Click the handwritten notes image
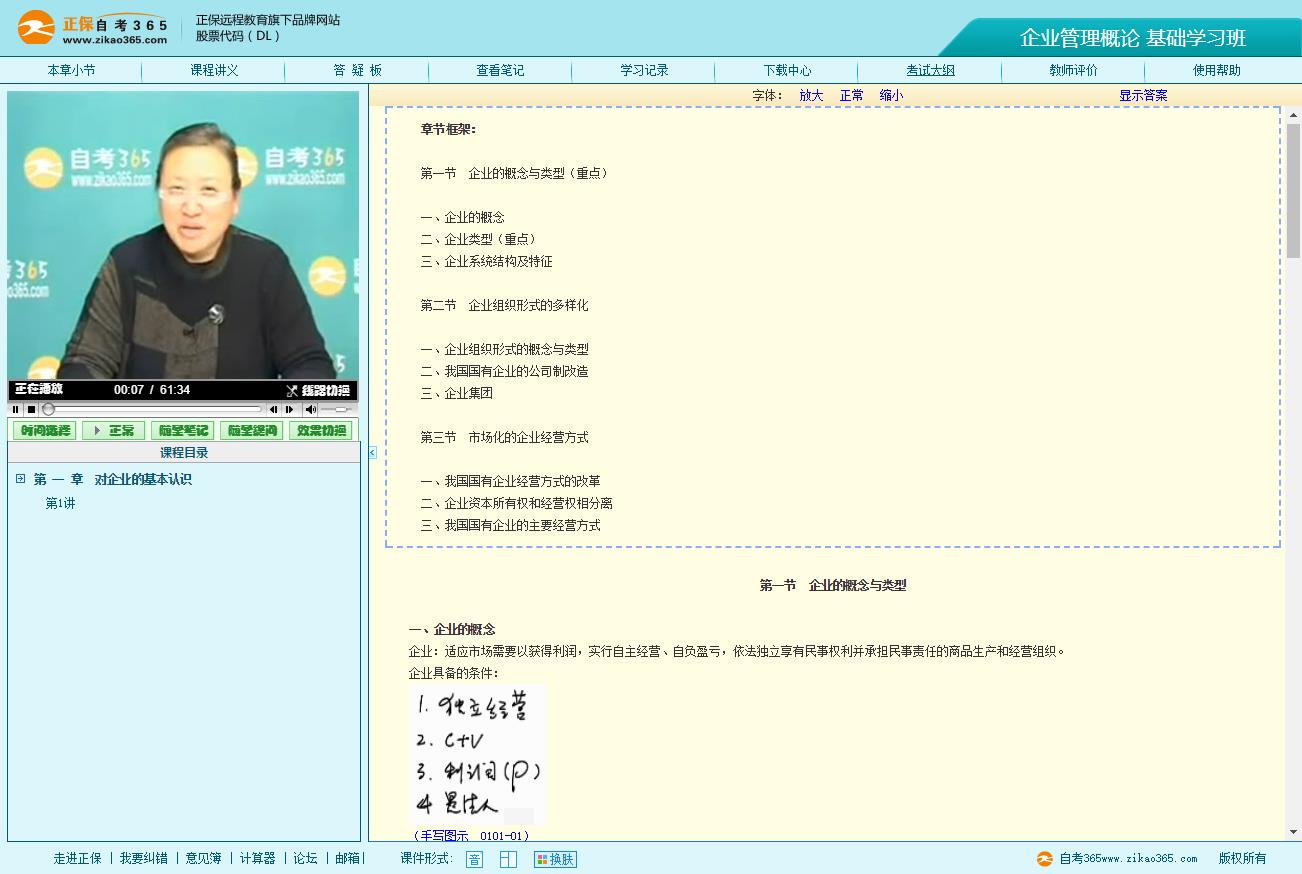Image resolution: width=1302 pixels, height=874 pixels. (x=478, y=755)
